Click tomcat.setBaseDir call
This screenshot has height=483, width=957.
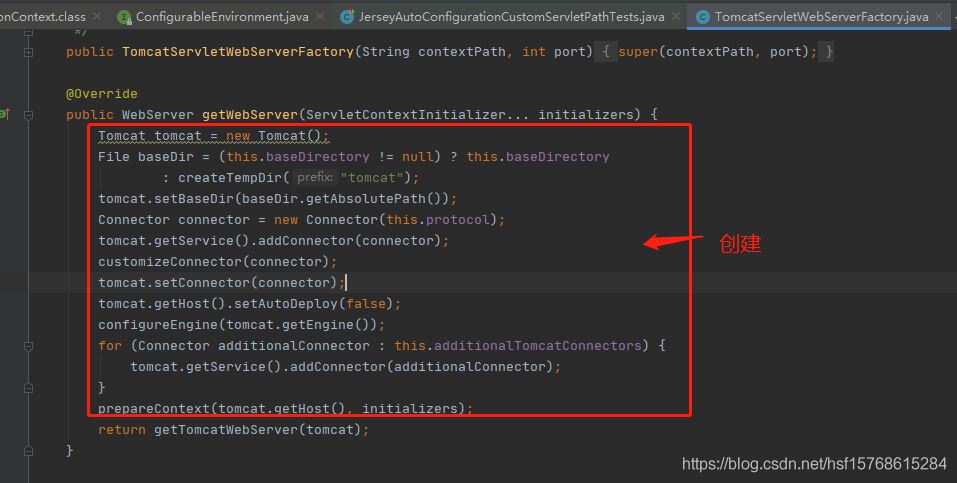point(168,198)
